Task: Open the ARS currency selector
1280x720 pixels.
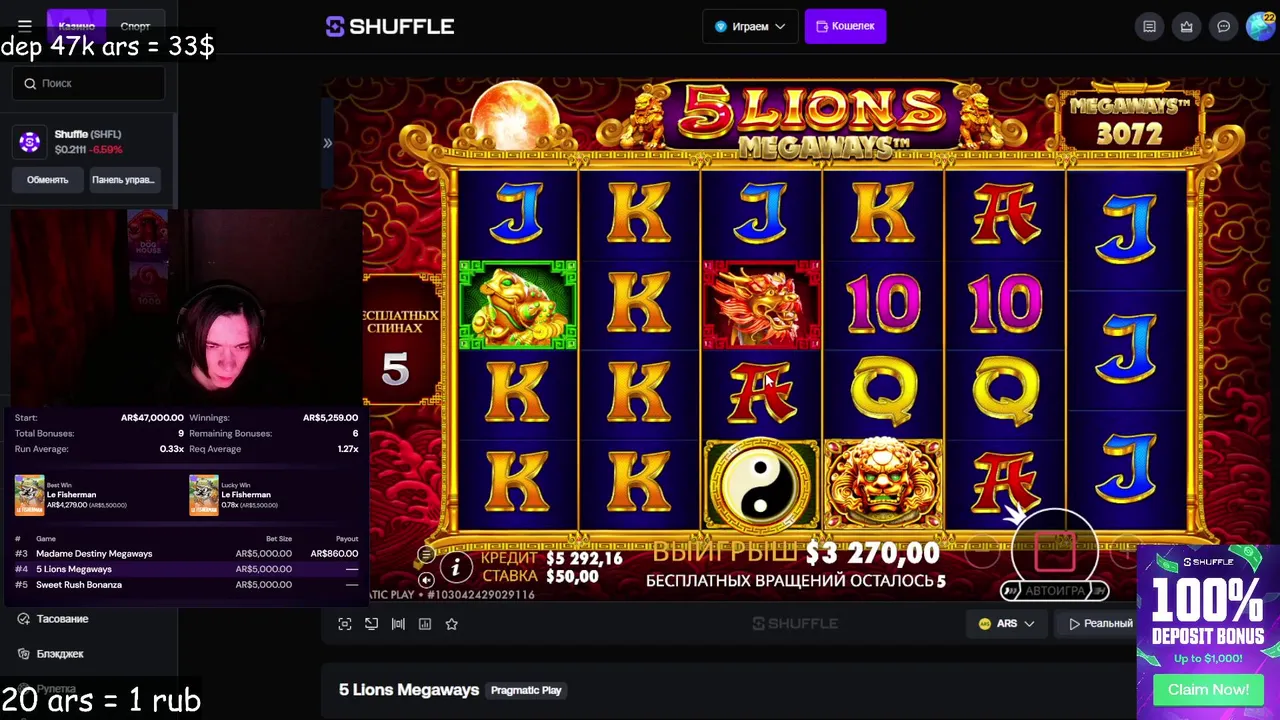Action: (1005, 623)
